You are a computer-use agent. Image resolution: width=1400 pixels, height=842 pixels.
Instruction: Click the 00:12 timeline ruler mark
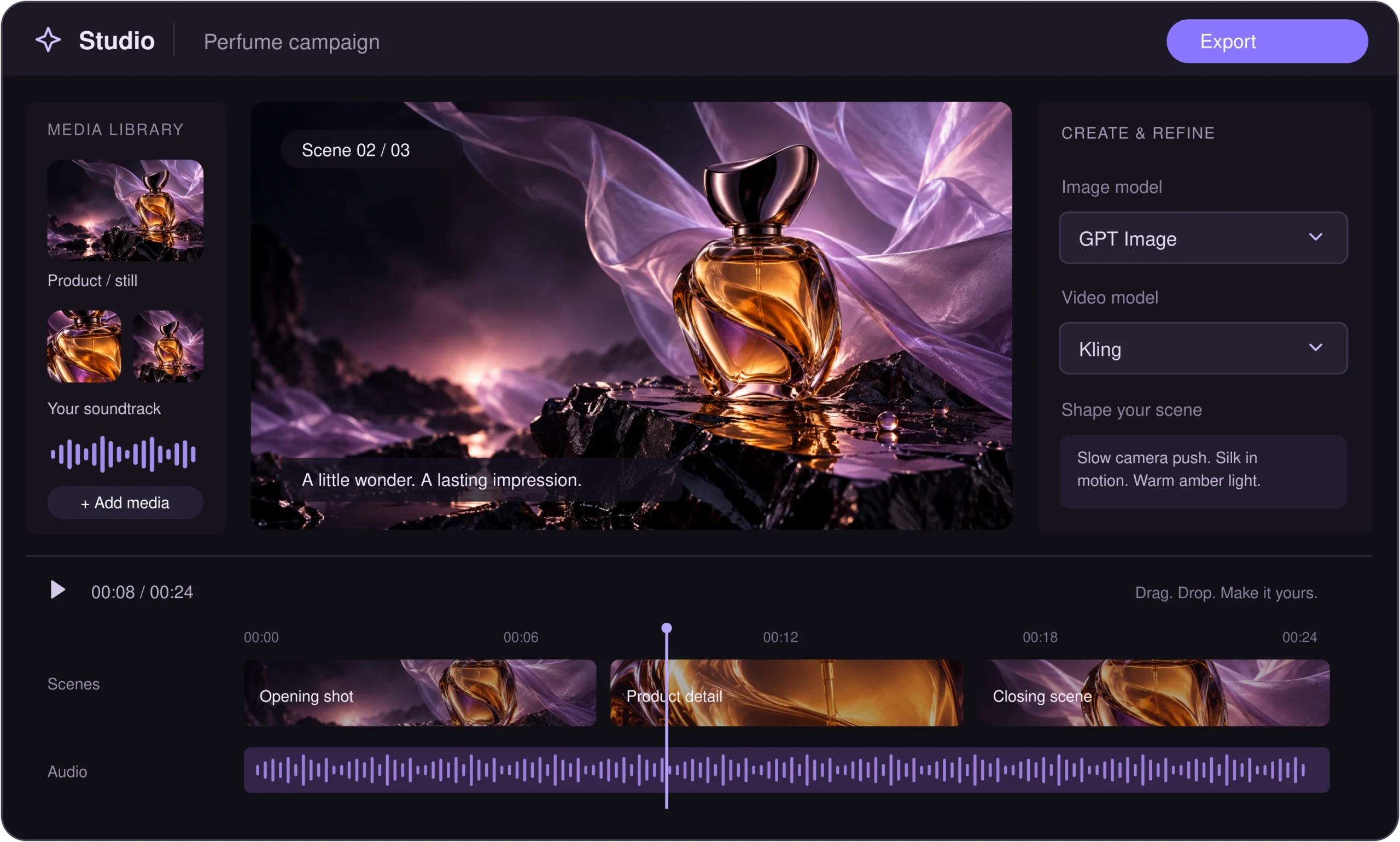tap(780, 637)
